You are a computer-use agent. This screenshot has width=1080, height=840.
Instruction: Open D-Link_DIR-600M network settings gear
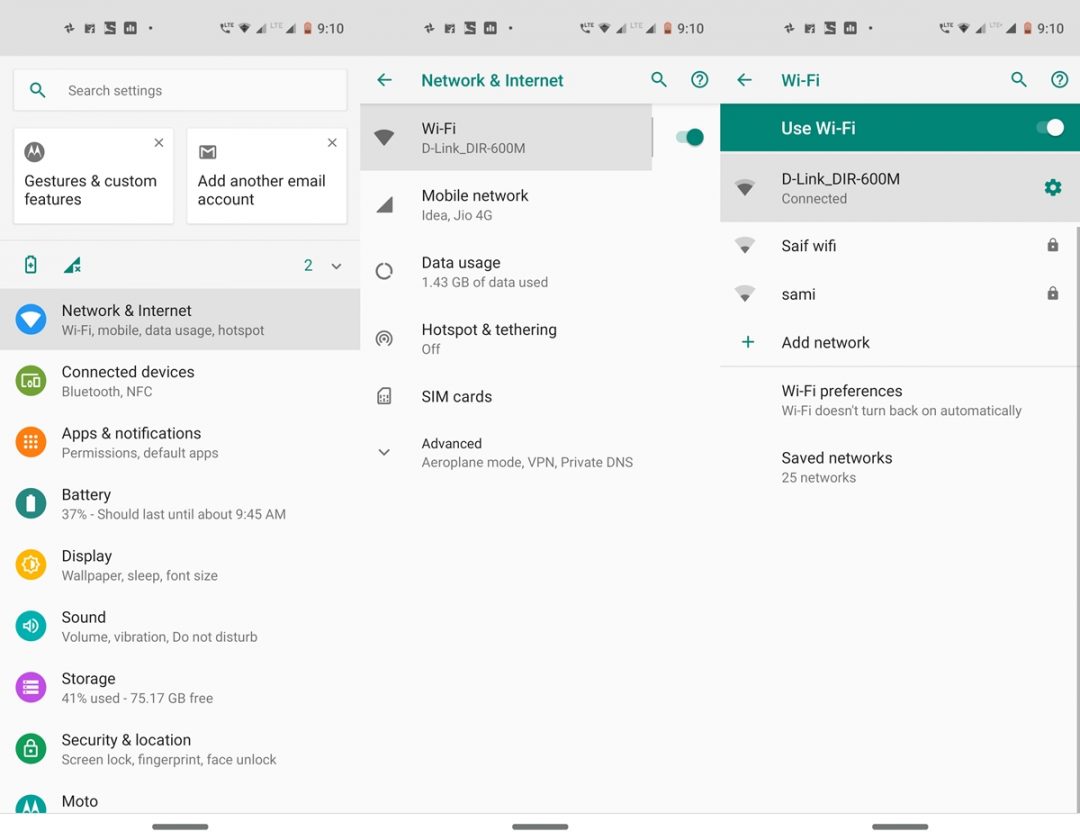coord(1052,187)
